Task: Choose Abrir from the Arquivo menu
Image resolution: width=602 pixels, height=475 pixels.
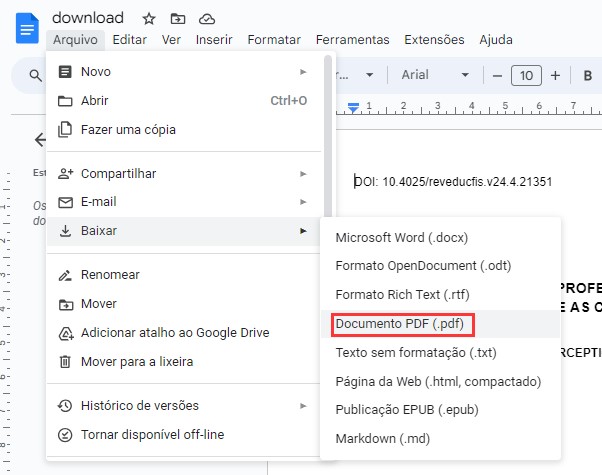Action: (184, 101)
